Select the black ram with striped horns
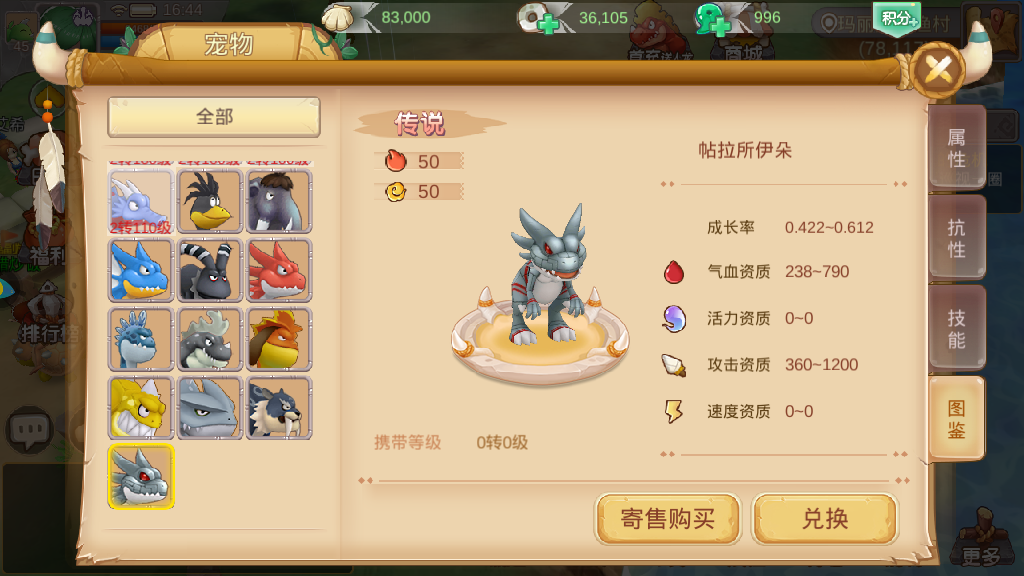 (210, 270)
